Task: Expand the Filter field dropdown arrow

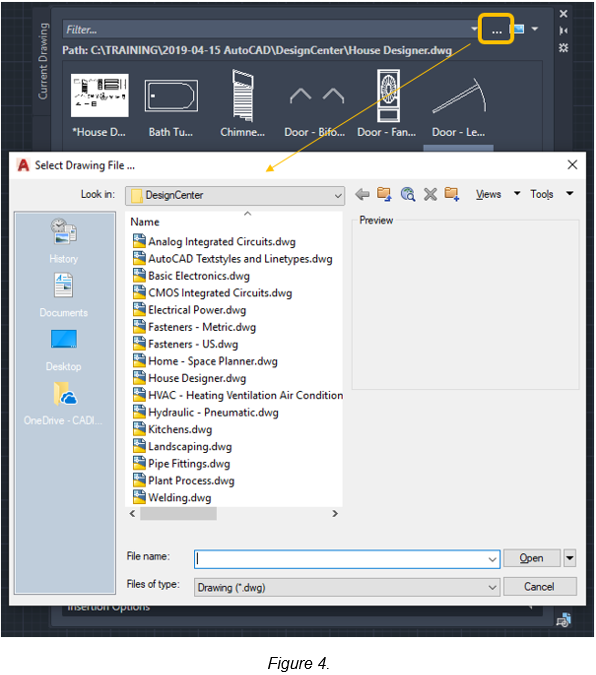Action: pos(474,29)
